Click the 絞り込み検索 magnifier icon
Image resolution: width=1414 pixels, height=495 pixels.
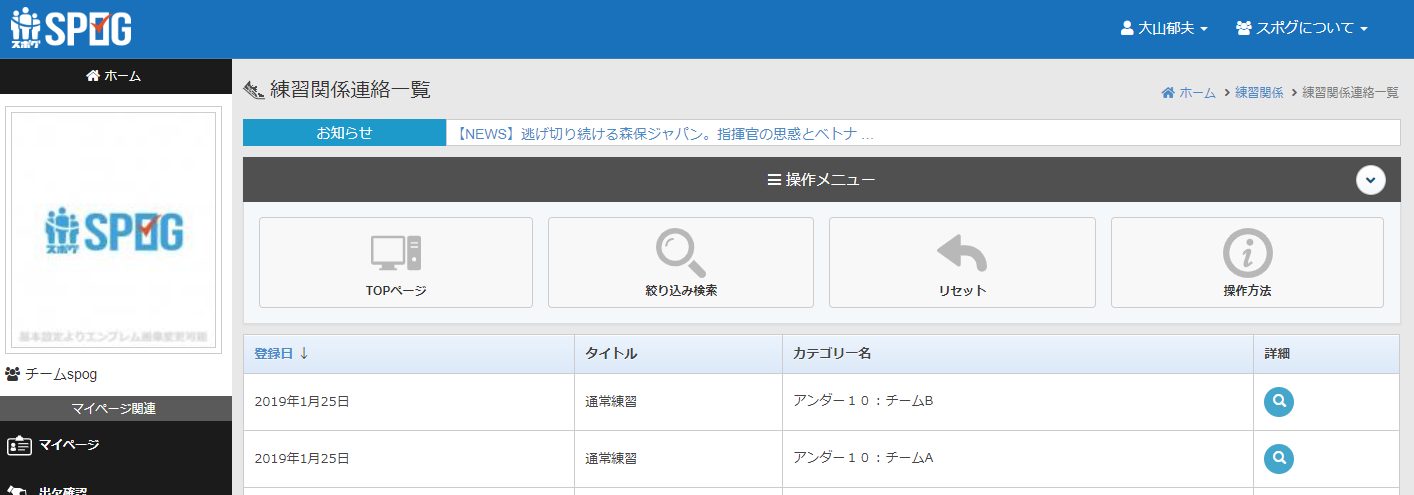[680, 252]
